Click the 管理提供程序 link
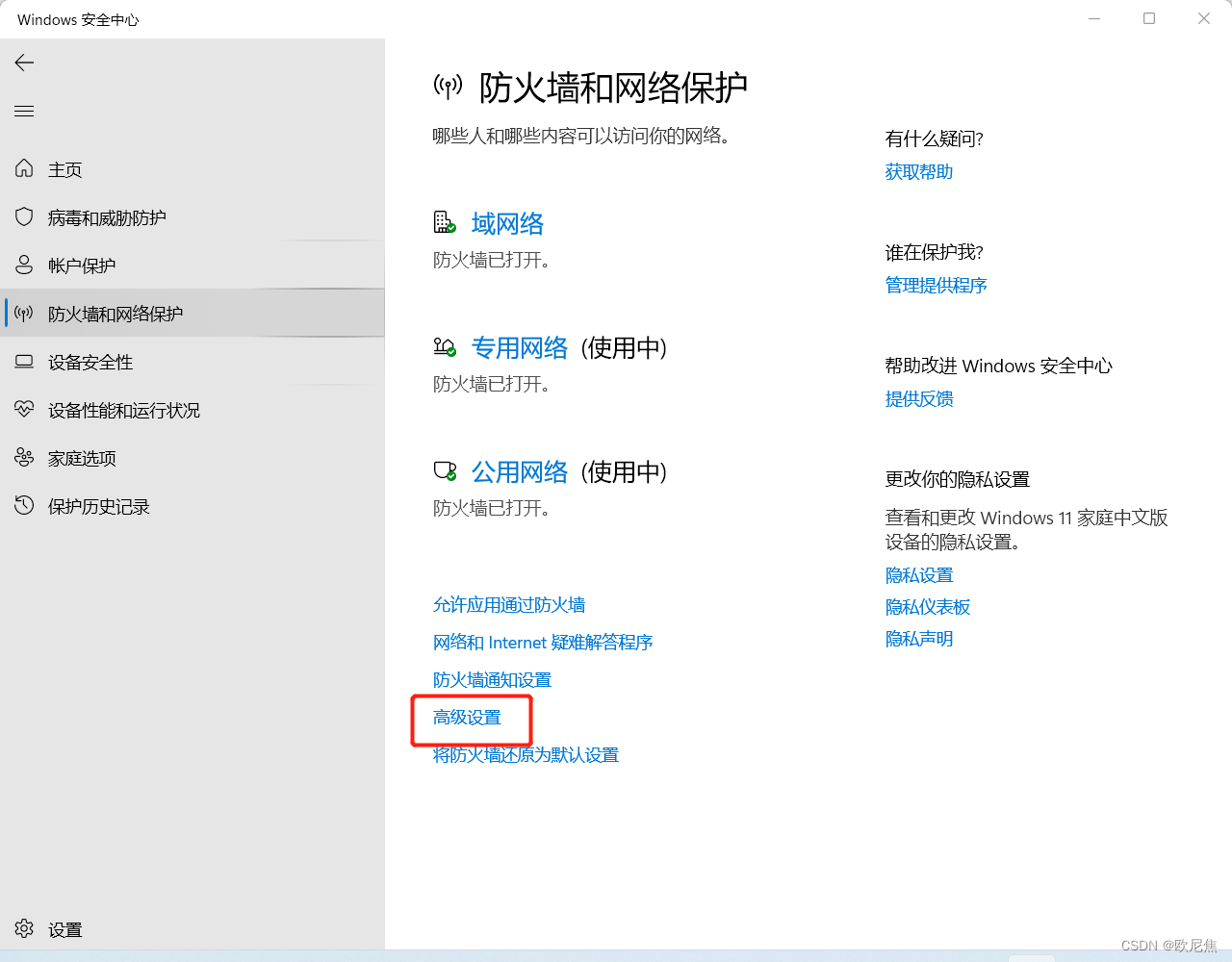 click(937, 286)
